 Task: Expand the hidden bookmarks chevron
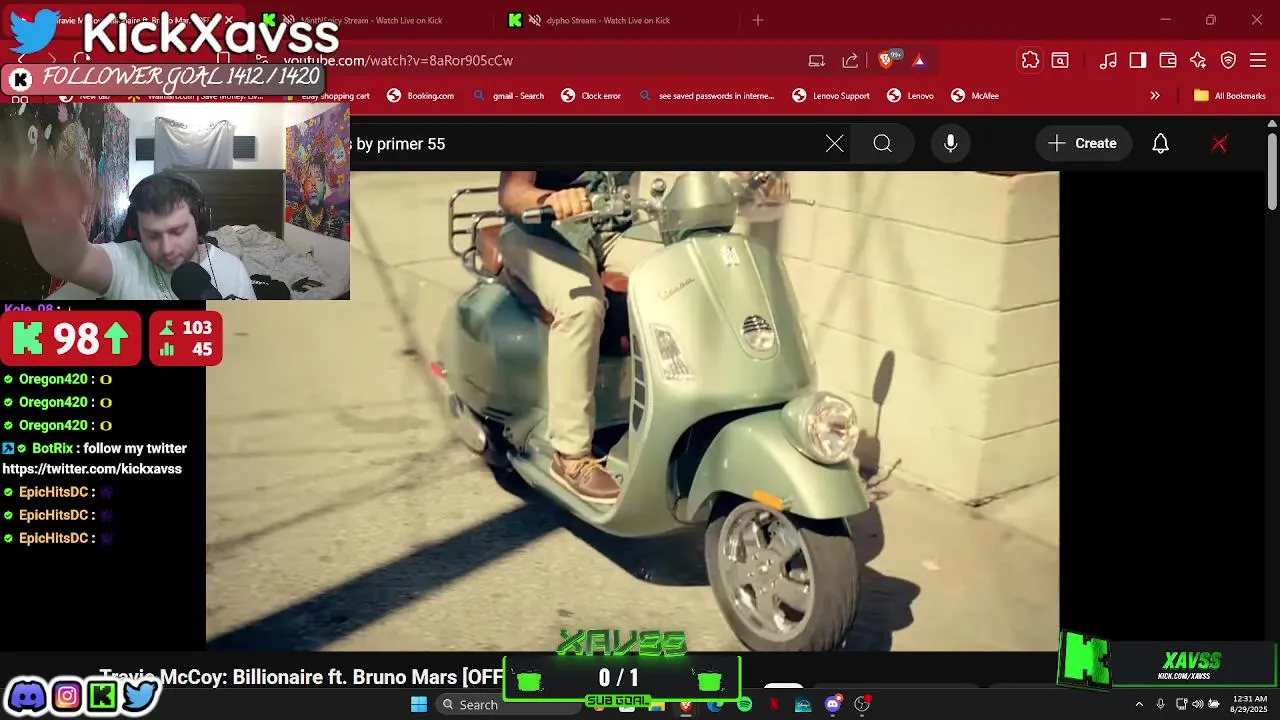[1155, 96]
